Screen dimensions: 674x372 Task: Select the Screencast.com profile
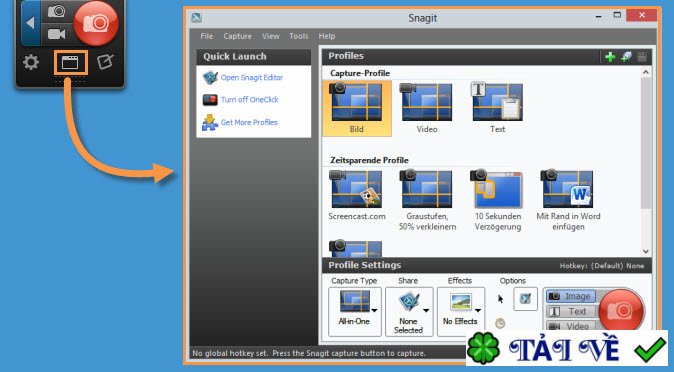click(x=357, y=195)
